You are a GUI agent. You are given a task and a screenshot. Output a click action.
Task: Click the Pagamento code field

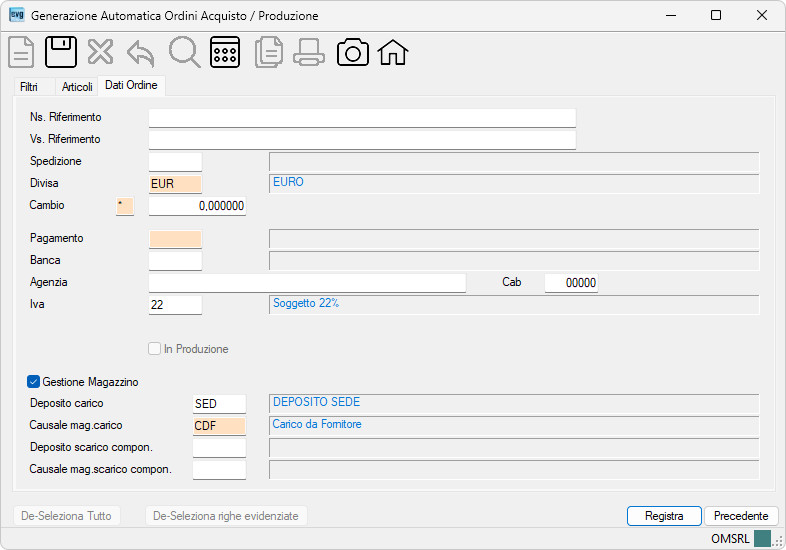point(175,239)
